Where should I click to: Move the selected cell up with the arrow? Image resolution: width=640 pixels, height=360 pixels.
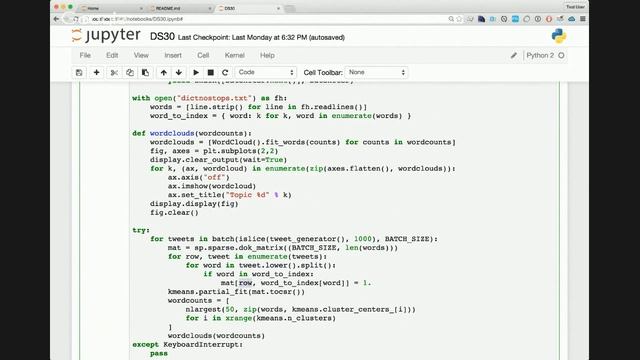tap(164, 73)
